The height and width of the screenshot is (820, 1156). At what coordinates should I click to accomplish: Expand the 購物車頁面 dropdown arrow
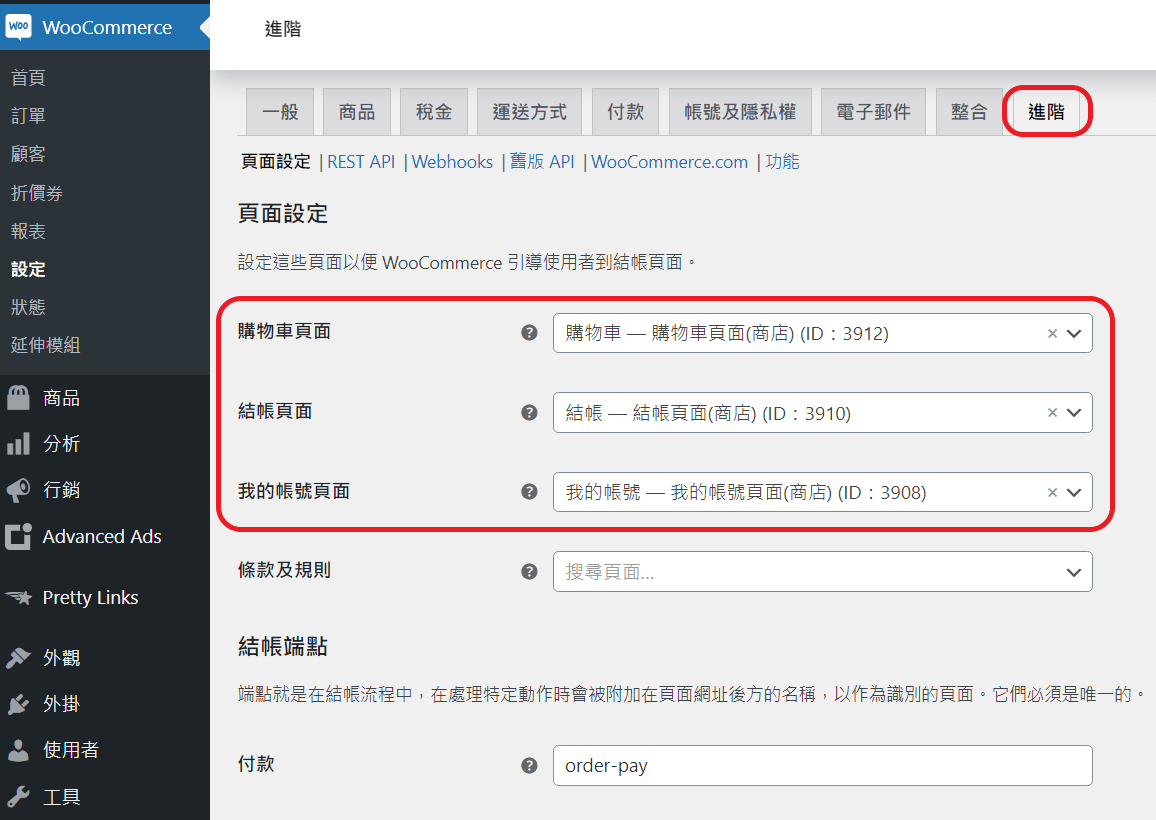pyautogui.click(x=1074, y=333)
